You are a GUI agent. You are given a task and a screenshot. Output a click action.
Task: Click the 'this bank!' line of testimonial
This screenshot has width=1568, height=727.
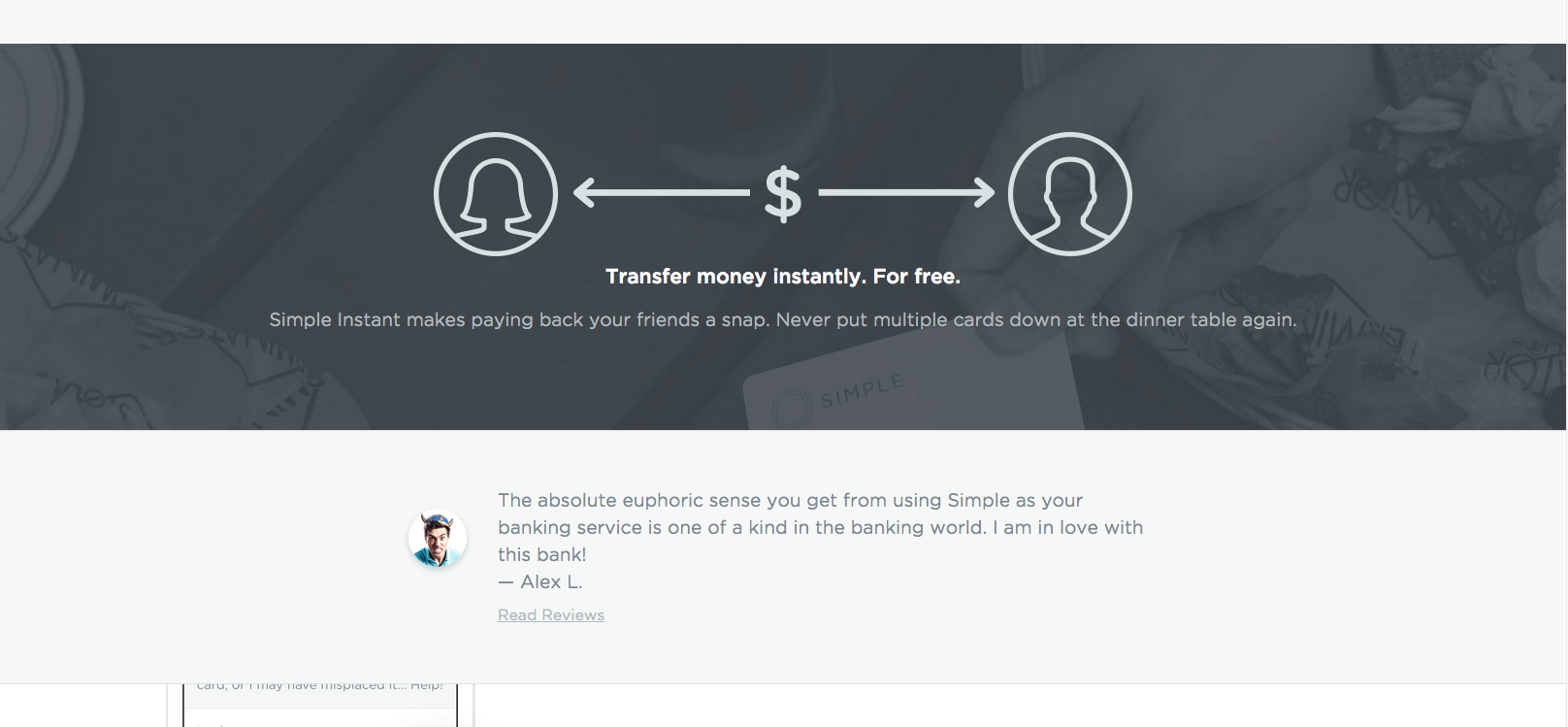[542, 555]
